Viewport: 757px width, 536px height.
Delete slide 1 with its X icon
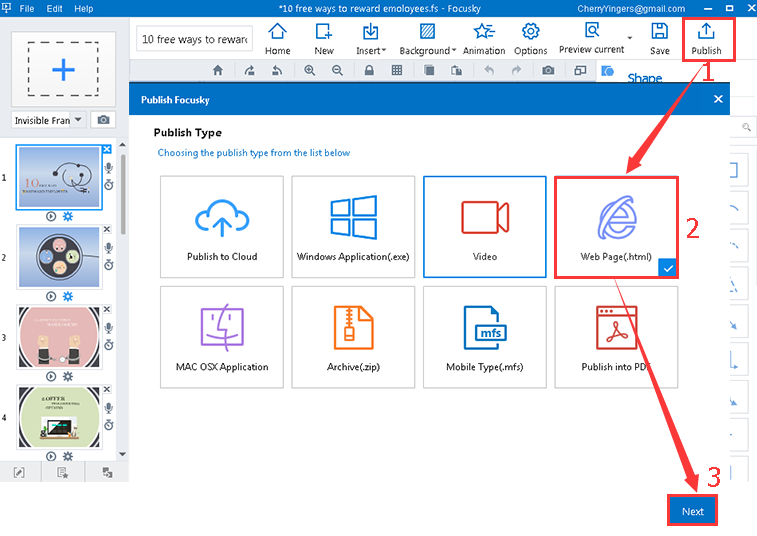tap(107, 149)
